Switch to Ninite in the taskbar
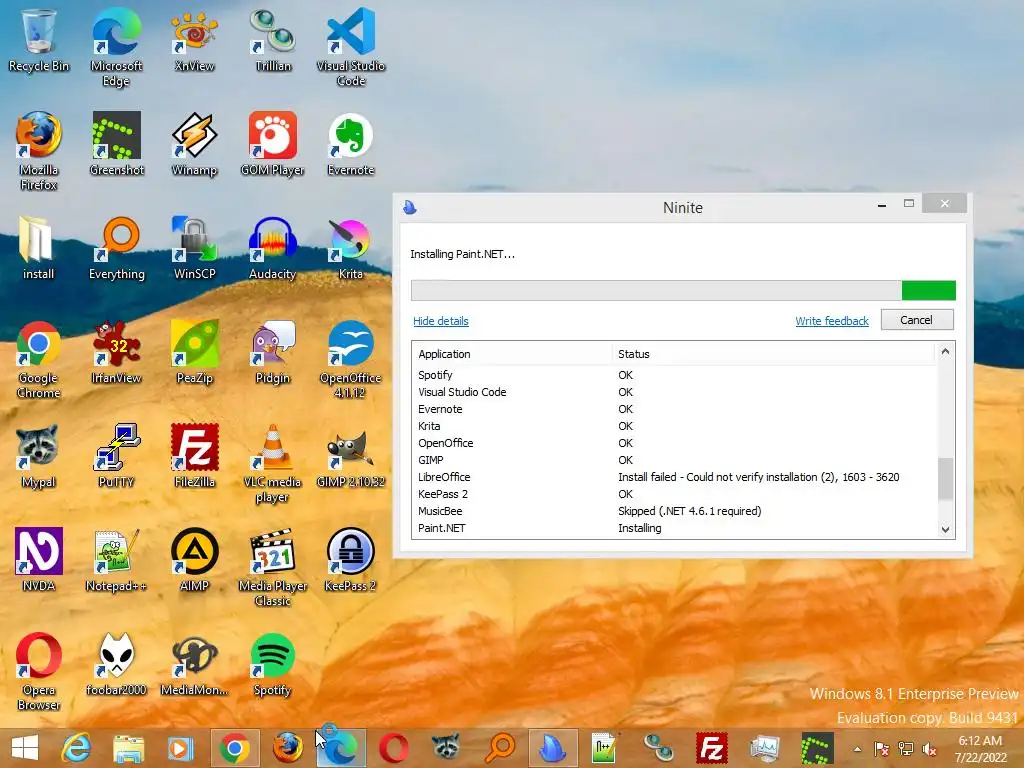This screenshot has height=768, width=1024. [x=552, y=748]
